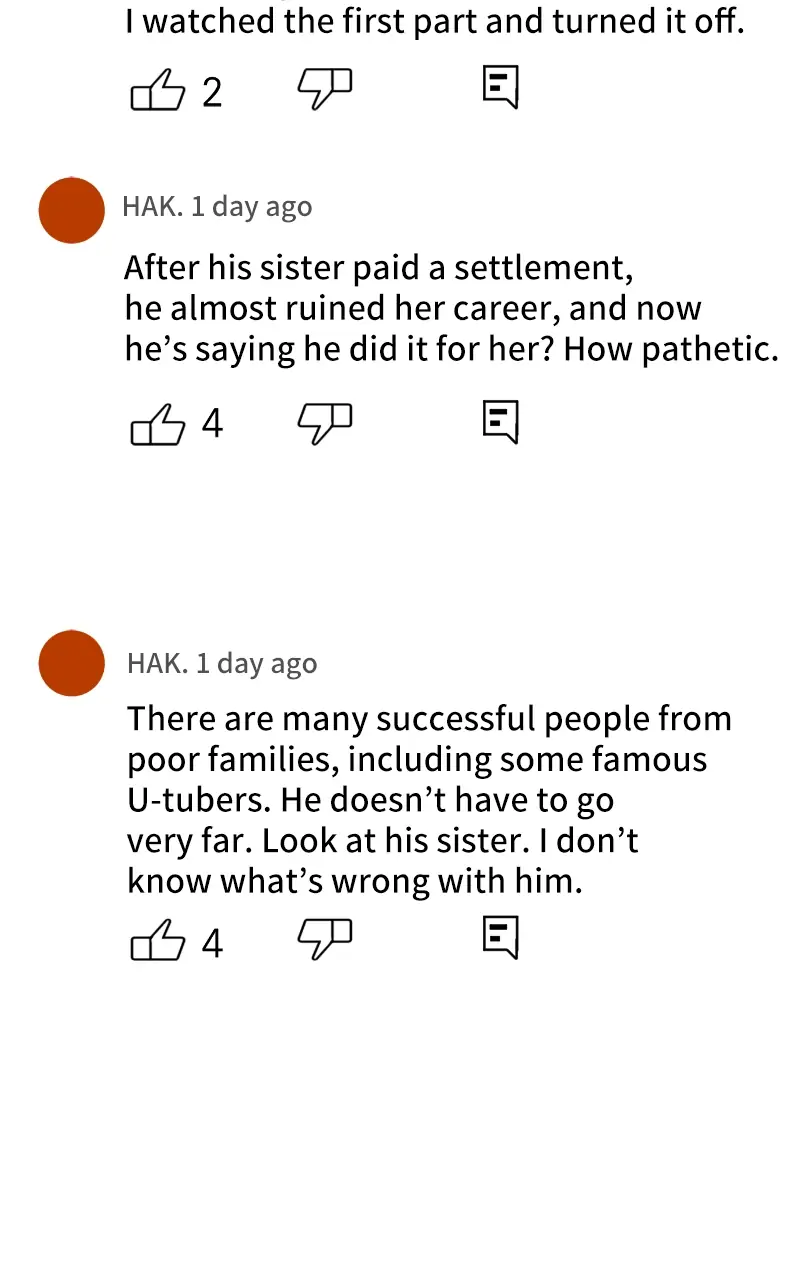Tap HAK's avatar beside the 'poor families' comment
This screenshot has height=1280, width=800.
pos(72,663)
